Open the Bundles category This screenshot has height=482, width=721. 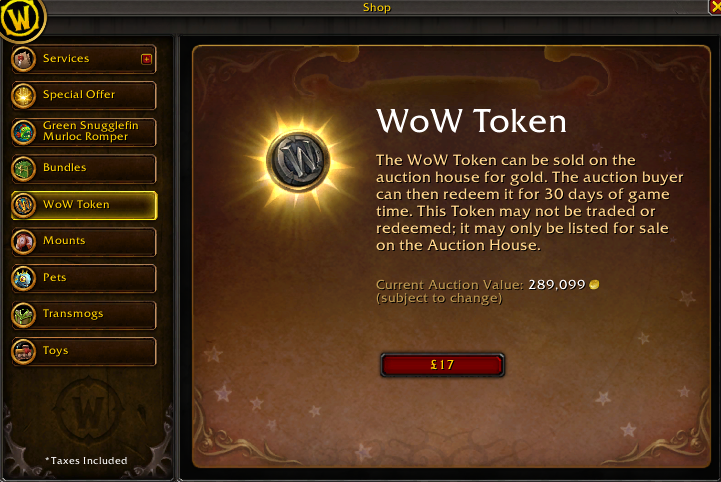point(84,169)
